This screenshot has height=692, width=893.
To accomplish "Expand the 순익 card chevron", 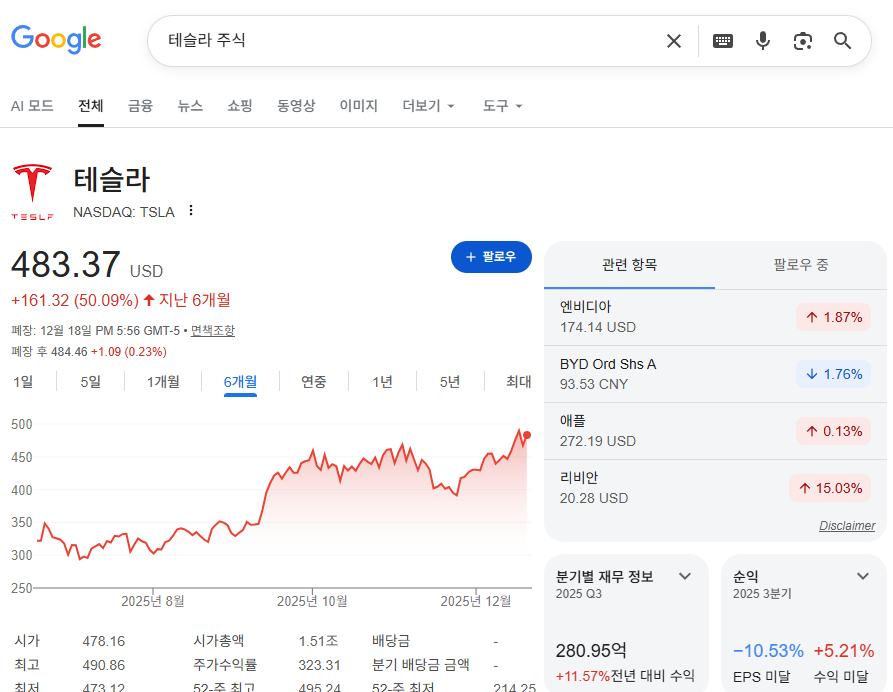I will [863, 576].
